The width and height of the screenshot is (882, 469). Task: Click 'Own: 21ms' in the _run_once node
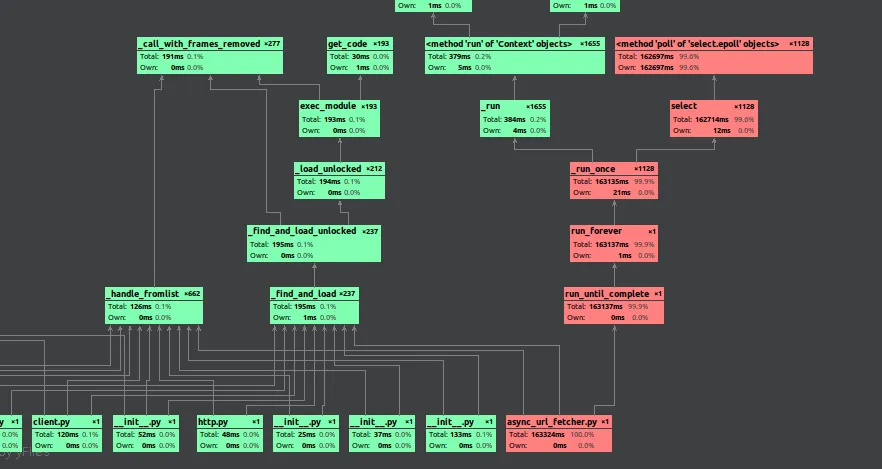[x=602, y=192]
